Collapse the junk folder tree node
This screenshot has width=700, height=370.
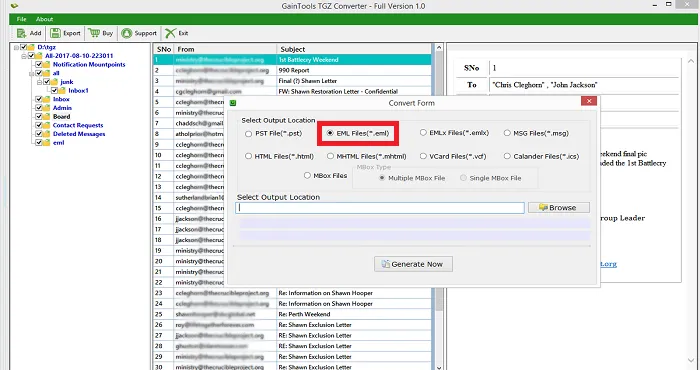[x=39, y=82]
